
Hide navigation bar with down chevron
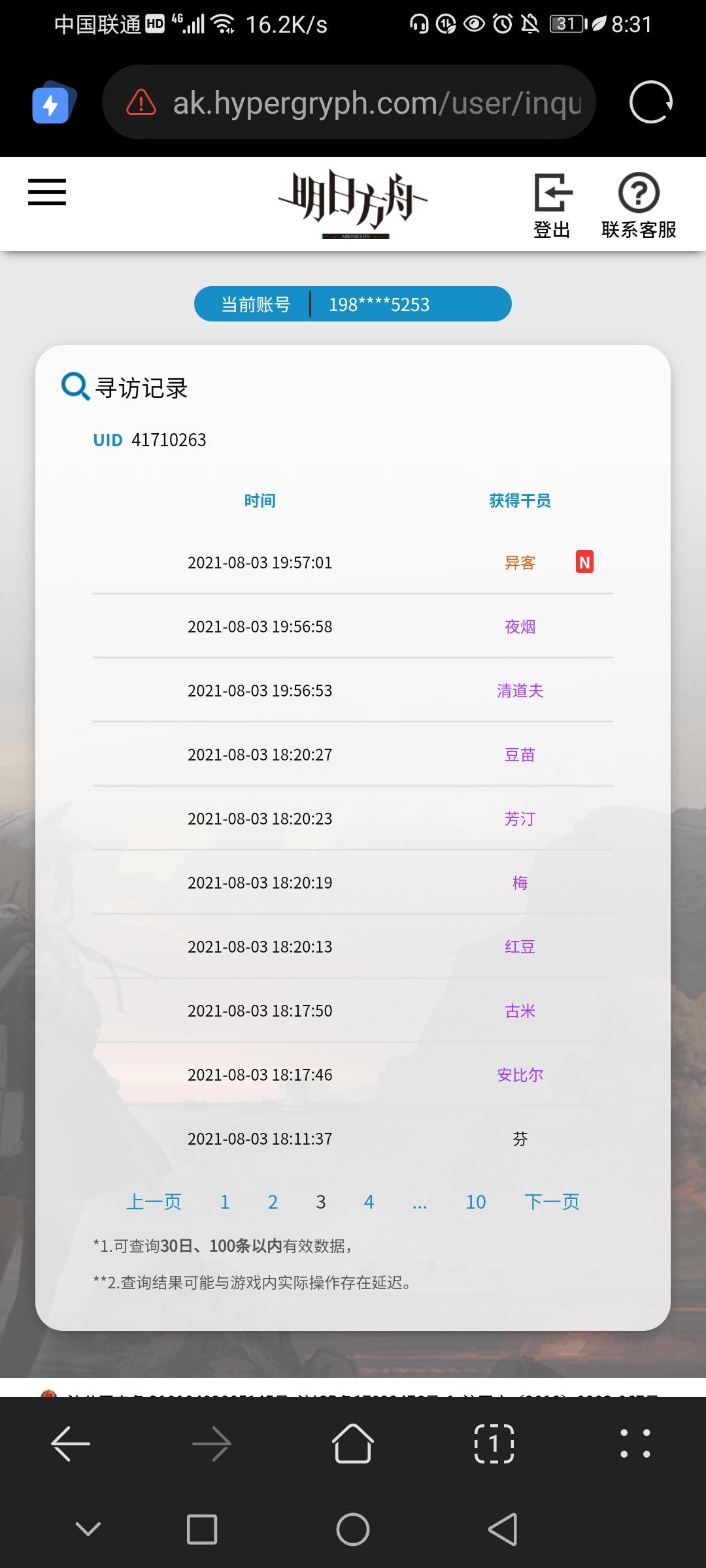(88, 1529)
